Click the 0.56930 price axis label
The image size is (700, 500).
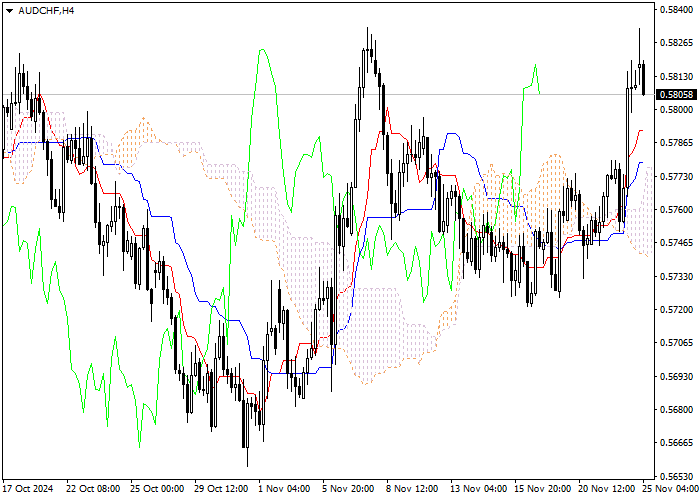tap(676, 377)
